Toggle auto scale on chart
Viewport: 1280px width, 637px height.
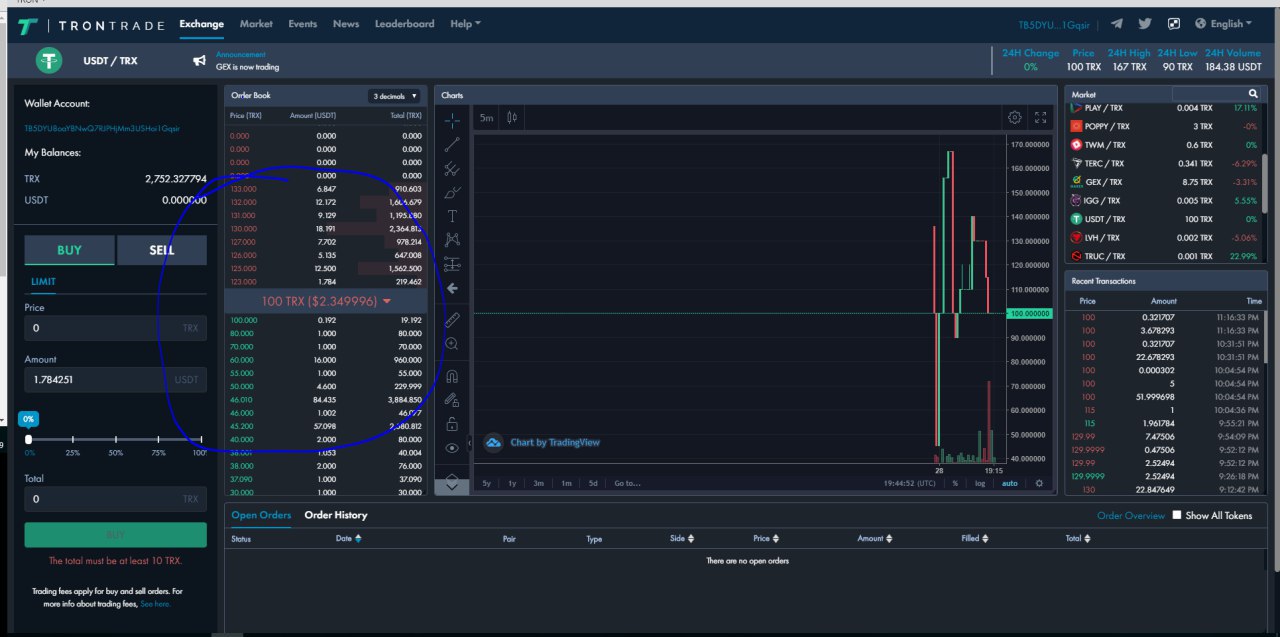[x=1010, y=483]
